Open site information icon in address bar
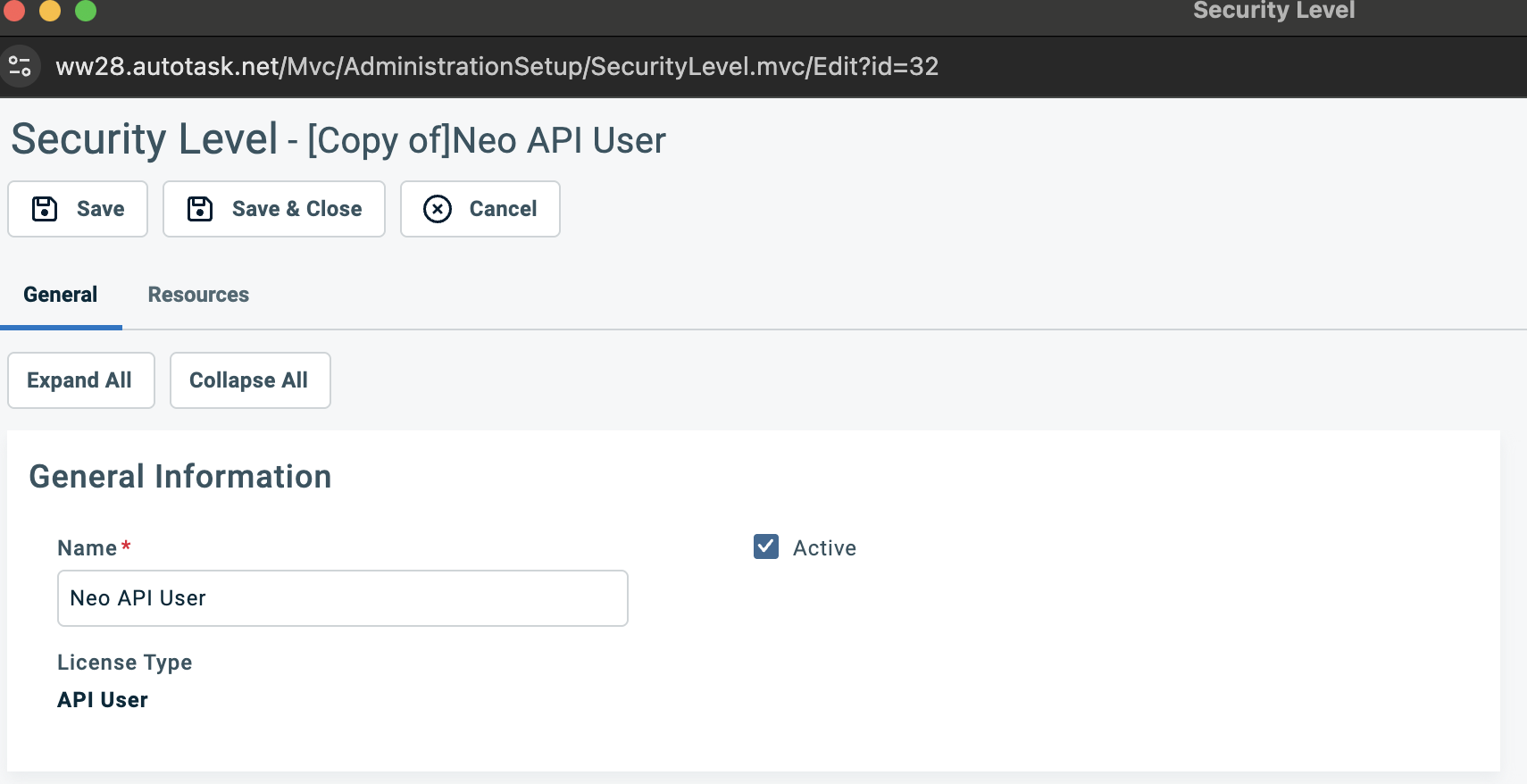This screenshot has width=1527, height=784. (x=20, y=66)
